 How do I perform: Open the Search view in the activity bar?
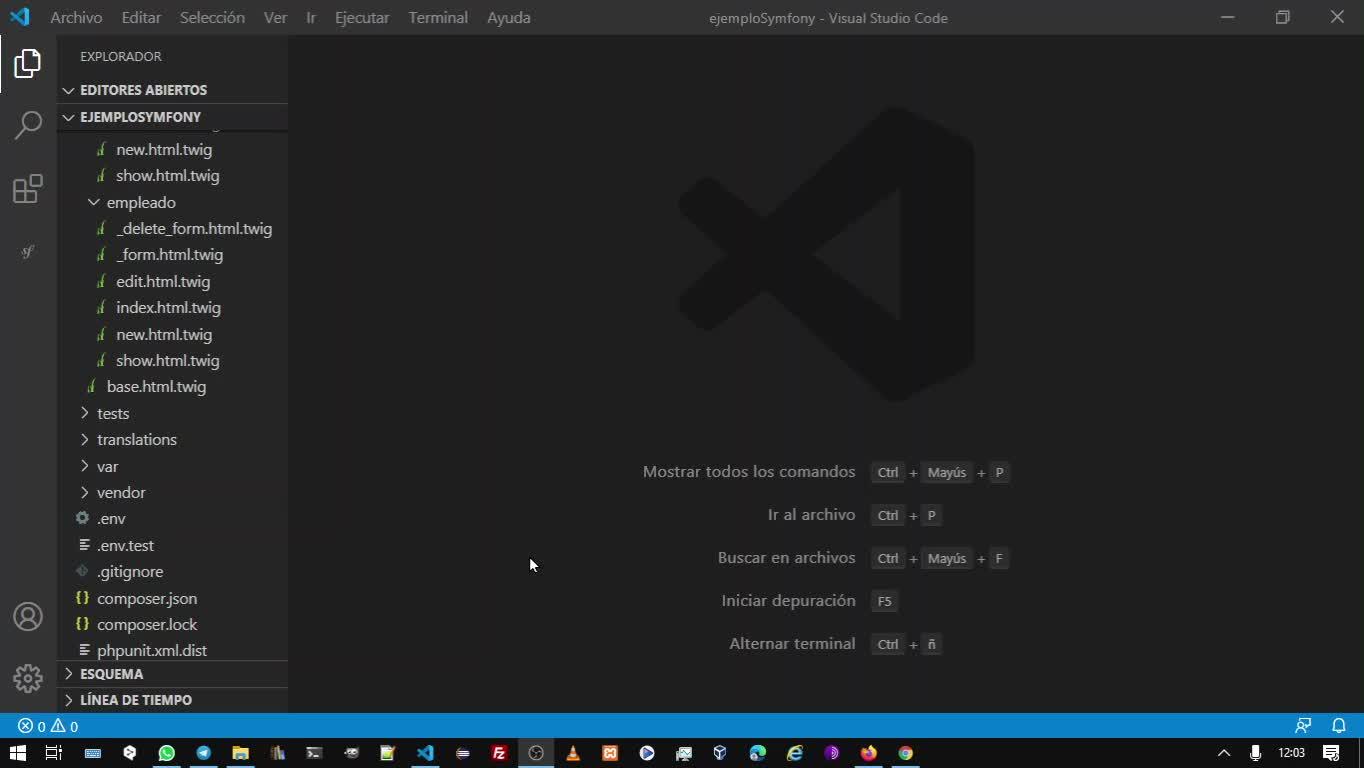[28, 125]
